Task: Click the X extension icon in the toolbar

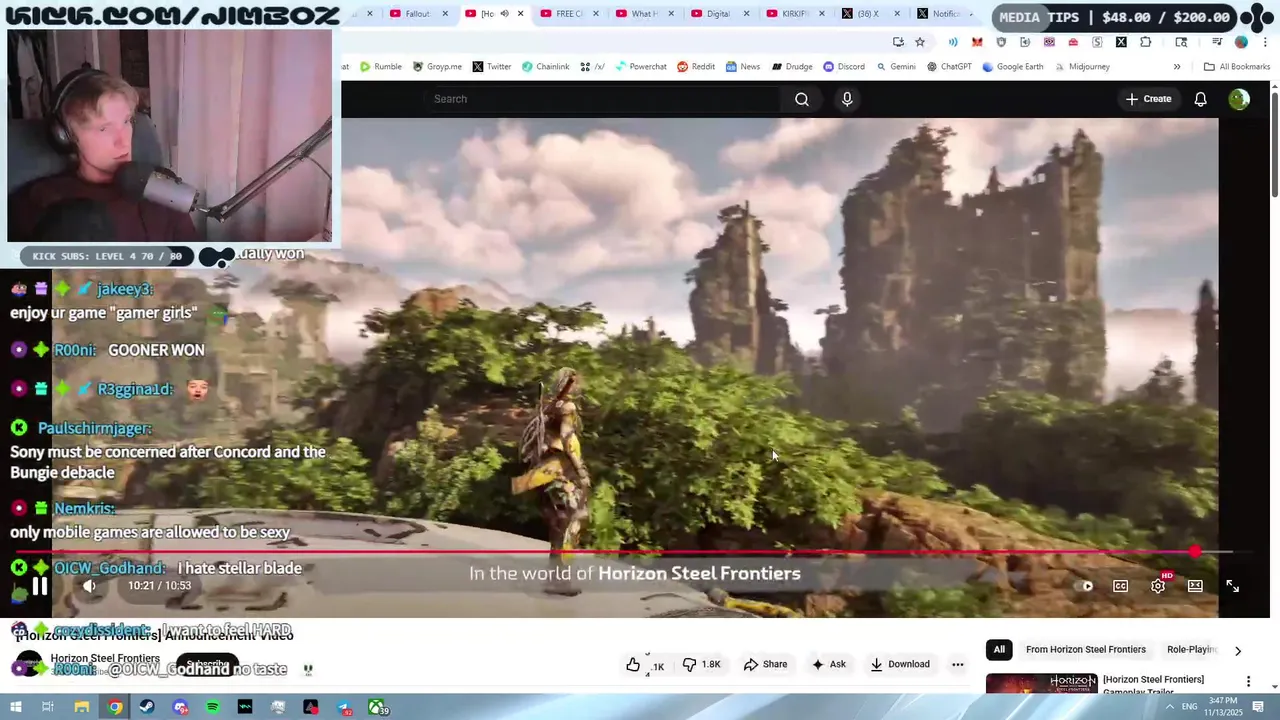Action: tap(1121, 42)
